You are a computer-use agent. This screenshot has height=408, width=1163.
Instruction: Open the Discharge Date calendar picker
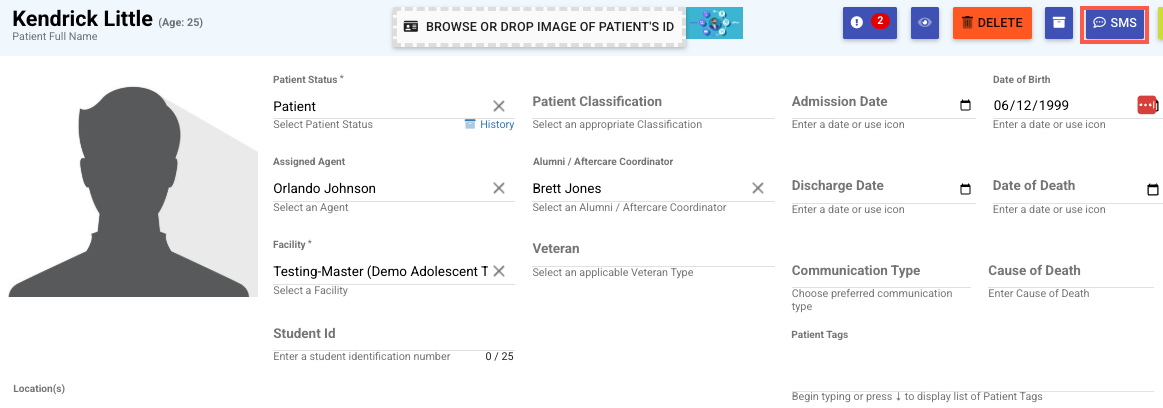(965, 189)
